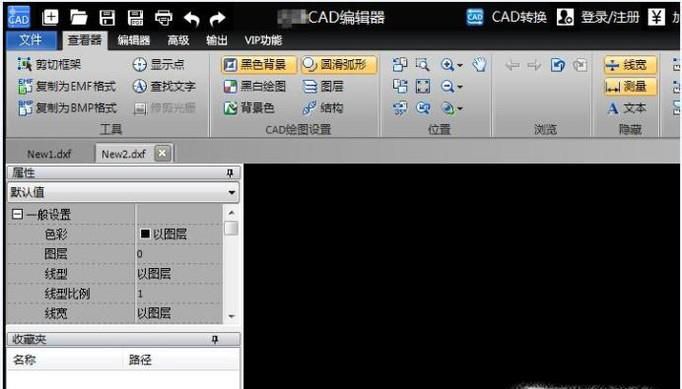The height and width of the screenshot is (389, 682).
Task: Click the 名称 column header
Action: (x=65, y=360)
